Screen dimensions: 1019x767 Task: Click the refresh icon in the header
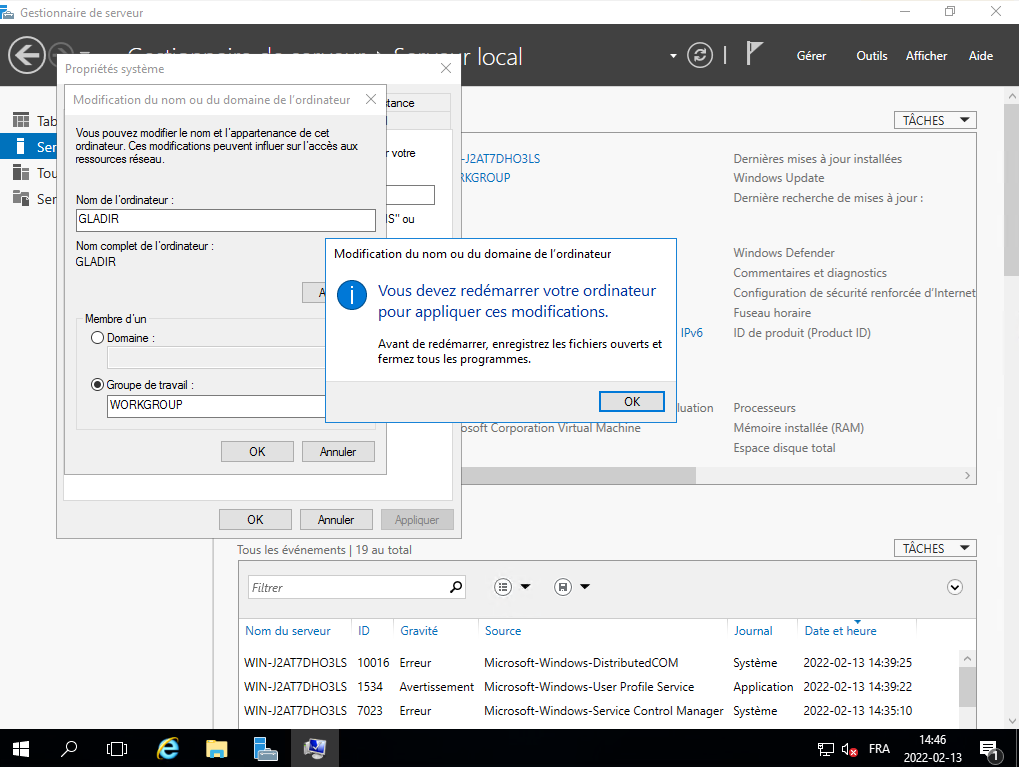pos(702,55)
